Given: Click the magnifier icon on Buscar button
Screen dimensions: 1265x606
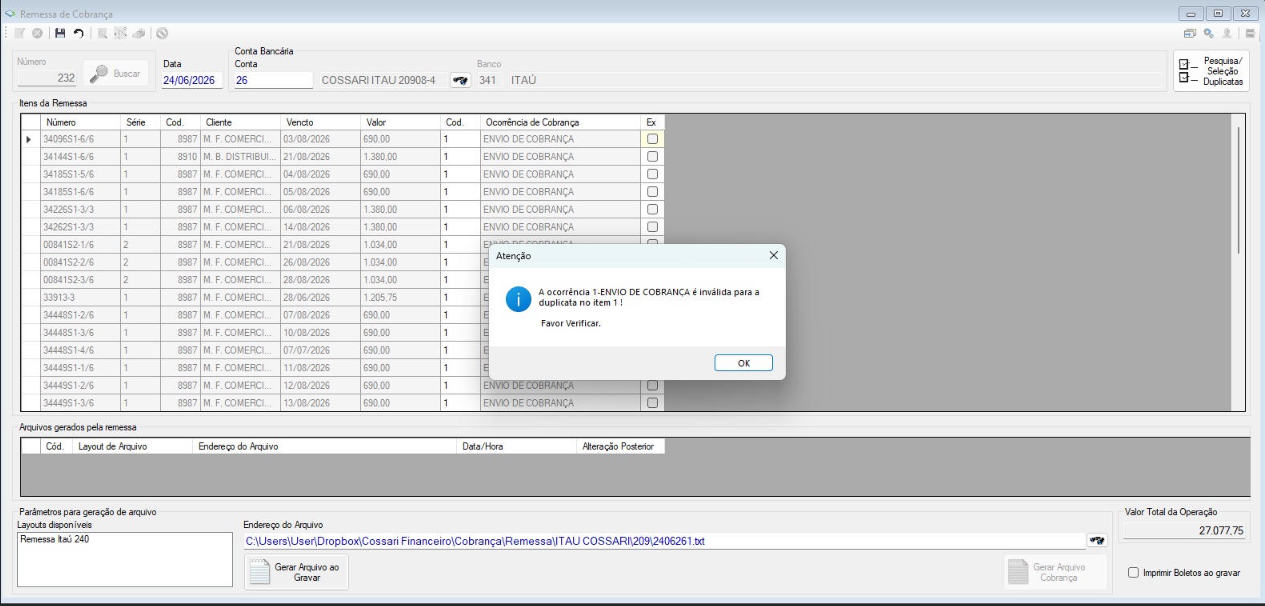Looking at the screenshot, I should pos(100,74).
